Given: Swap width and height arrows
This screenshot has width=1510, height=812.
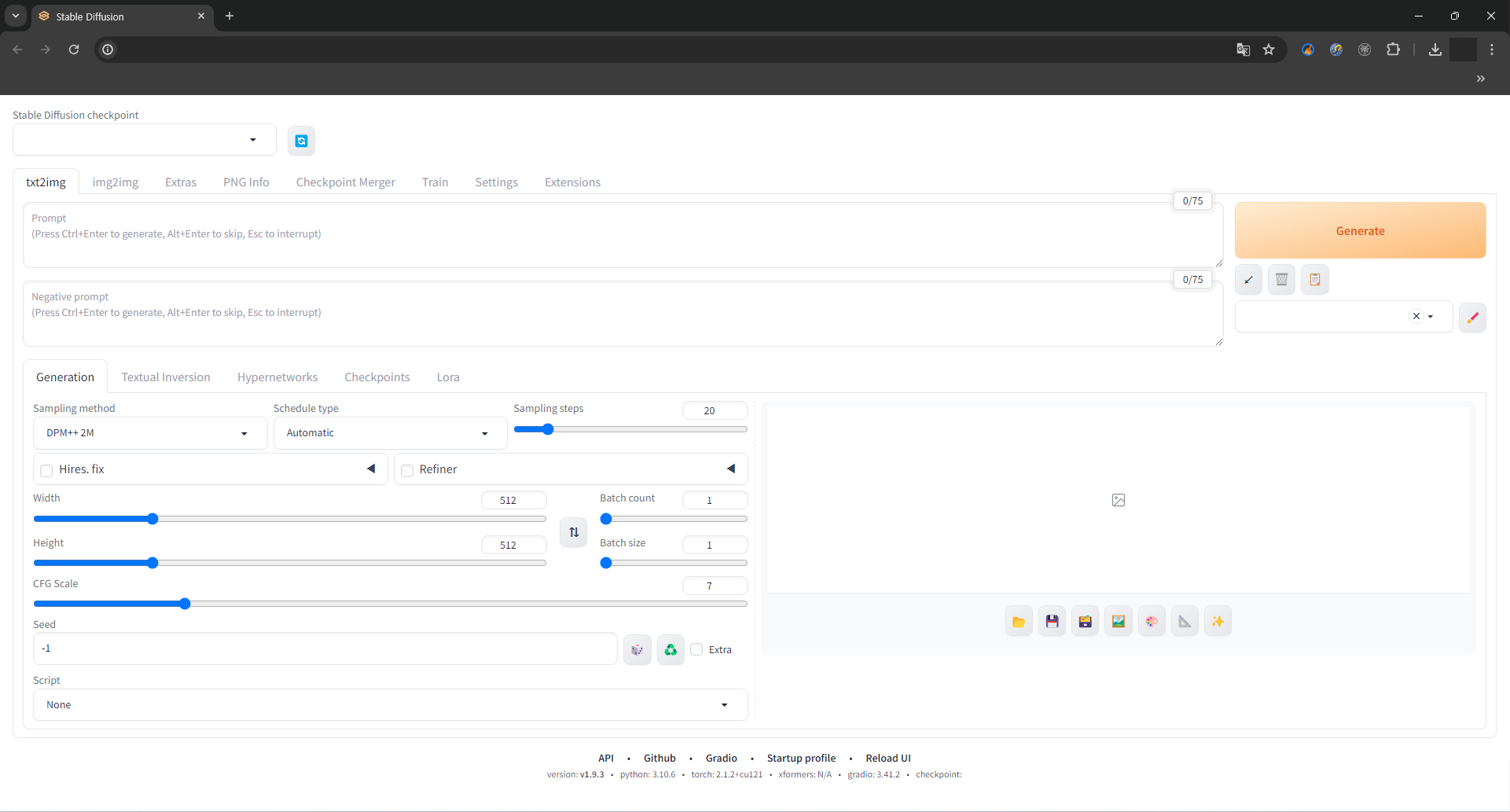Looking at the screenshot, I should click(574, 532).
